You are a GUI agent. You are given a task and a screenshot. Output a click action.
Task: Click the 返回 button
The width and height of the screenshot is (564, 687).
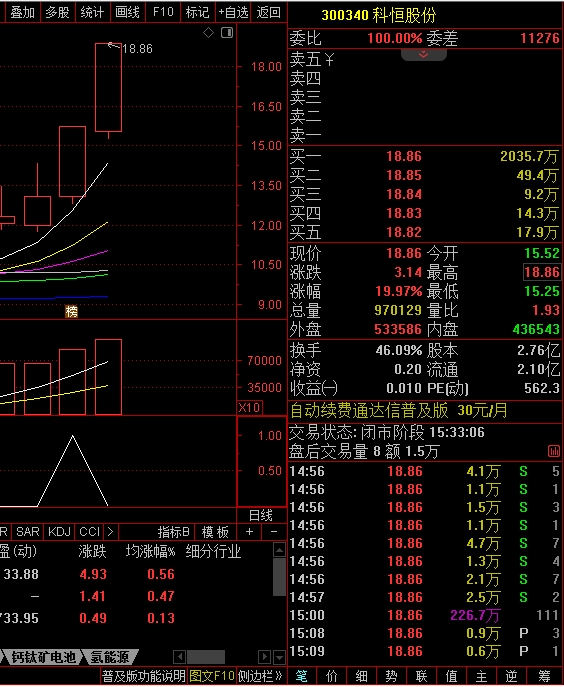click(268, 12)
